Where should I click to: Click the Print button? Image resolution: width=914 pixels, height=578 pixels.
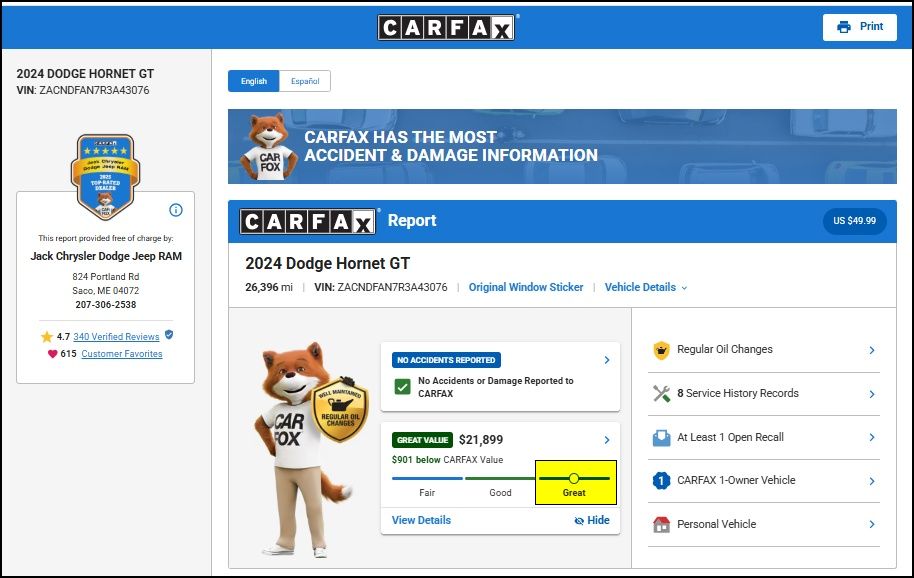(x=860, y=27)
